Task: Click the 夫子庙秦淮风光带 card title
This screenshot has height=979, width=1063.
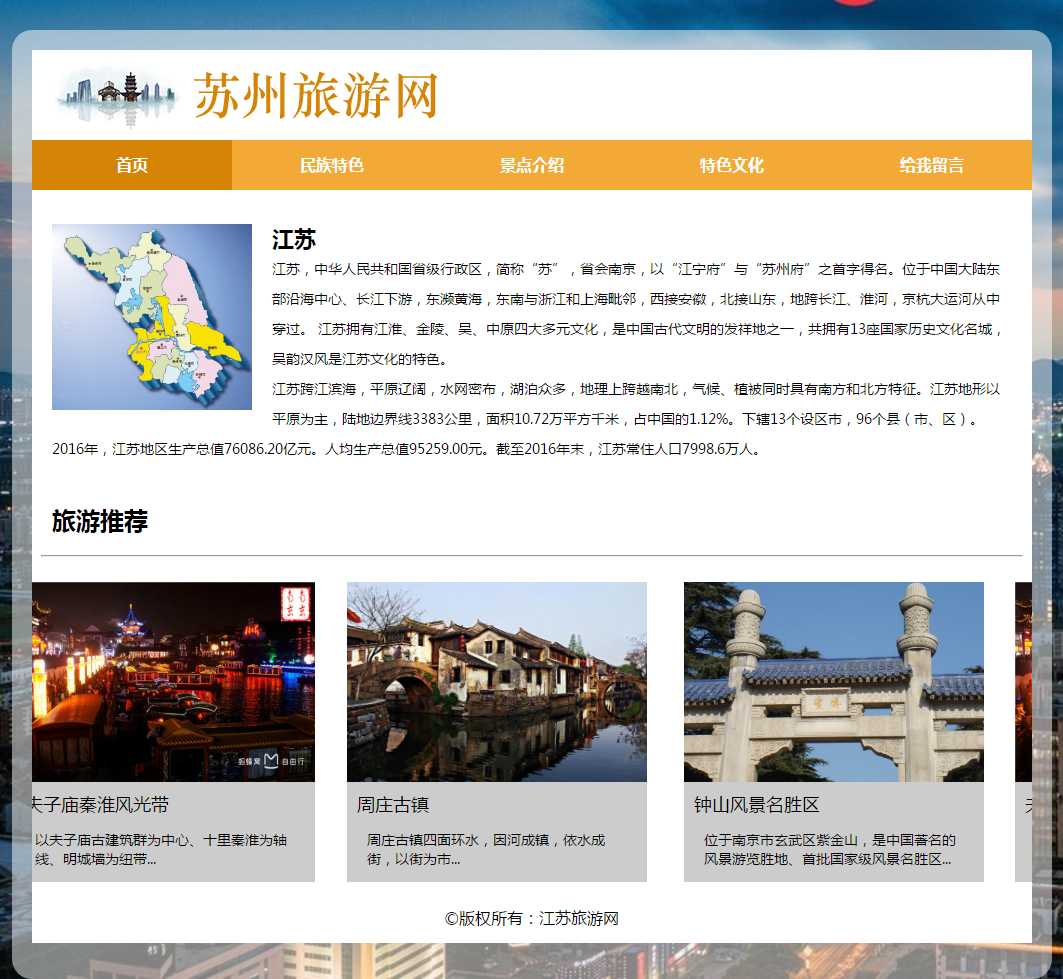Action: pos(100,805)
